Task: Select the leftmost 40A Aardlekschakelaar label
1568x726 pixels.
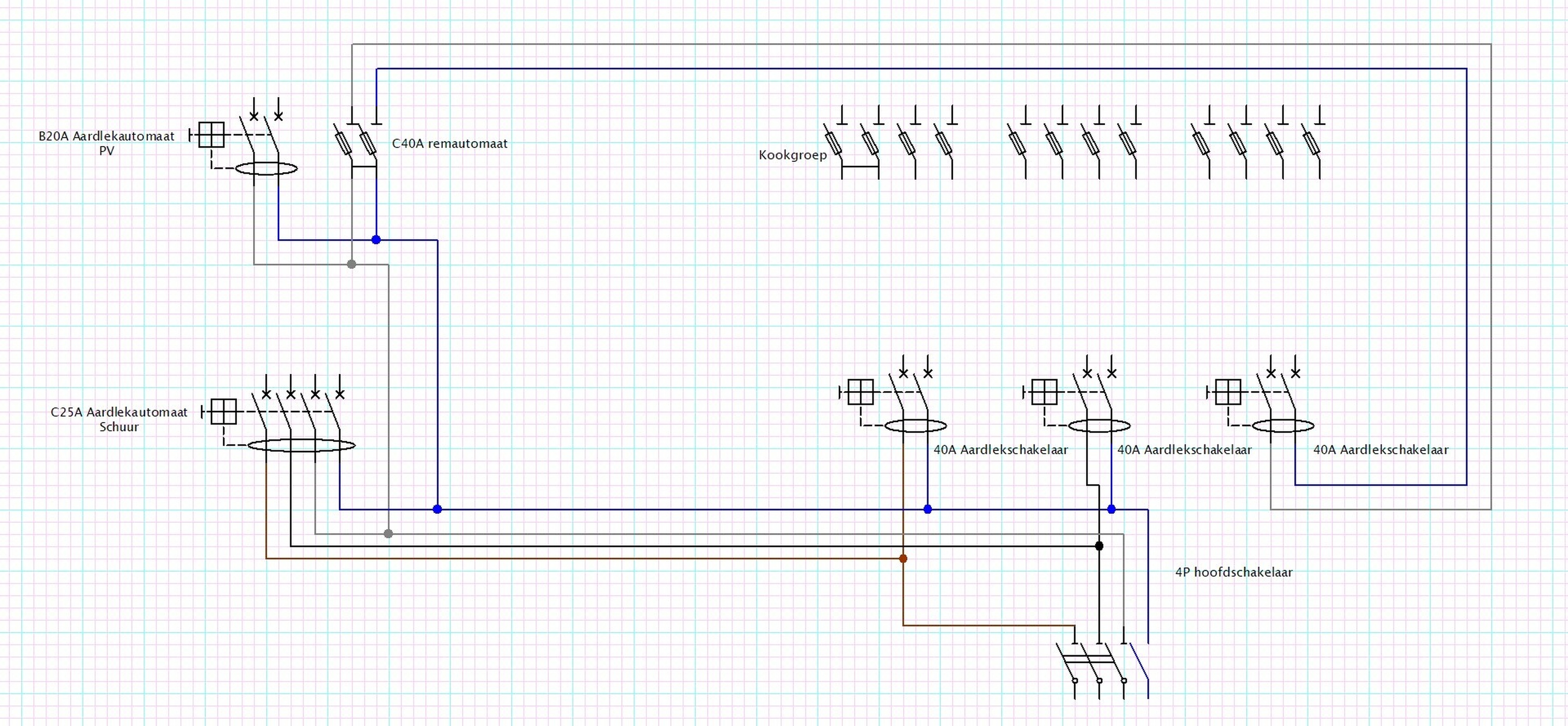Action: pos(1001,450)
